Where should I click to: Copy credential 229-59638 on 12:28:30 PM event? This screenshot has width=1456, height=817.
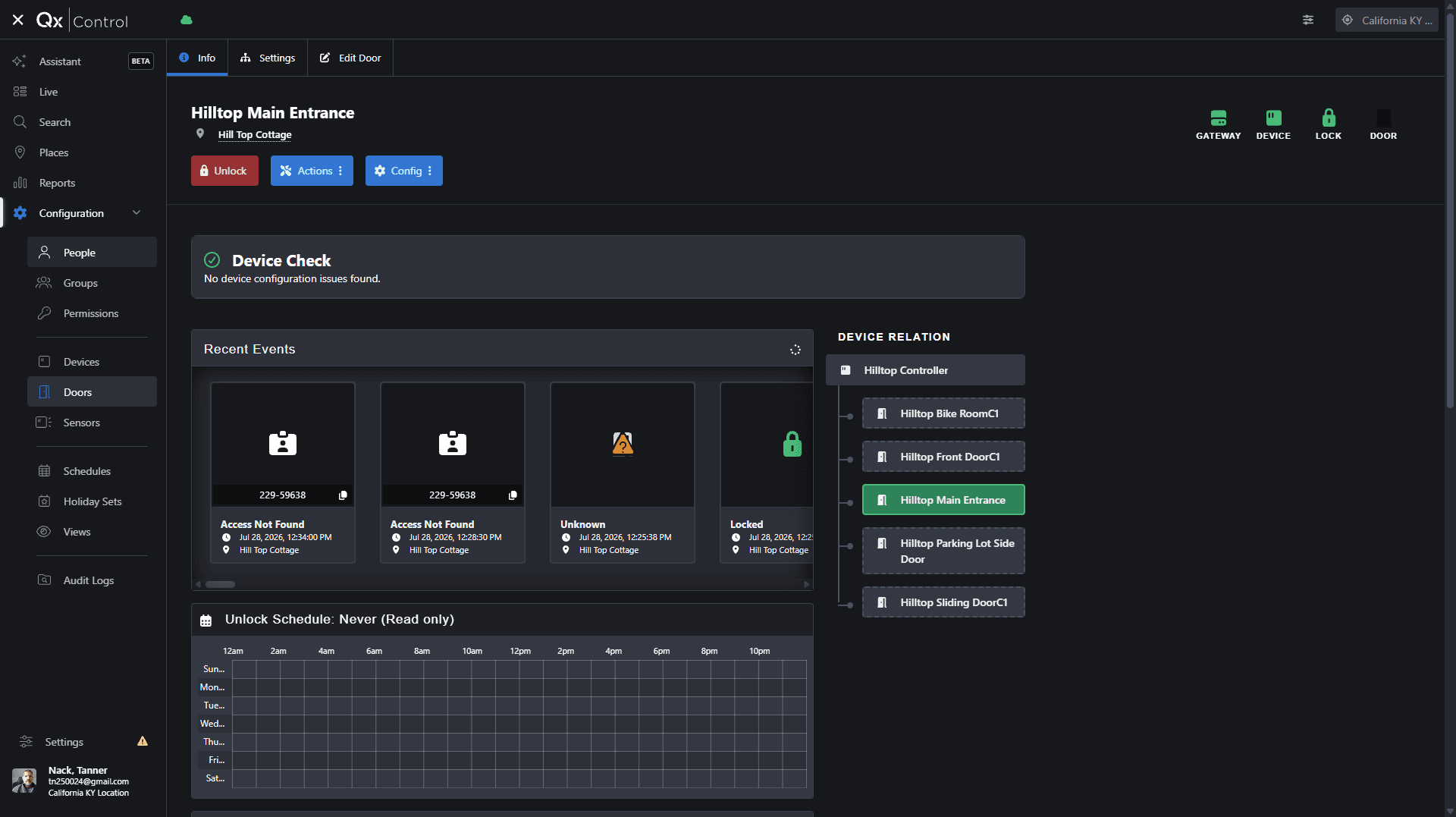[x=513, y=495]
